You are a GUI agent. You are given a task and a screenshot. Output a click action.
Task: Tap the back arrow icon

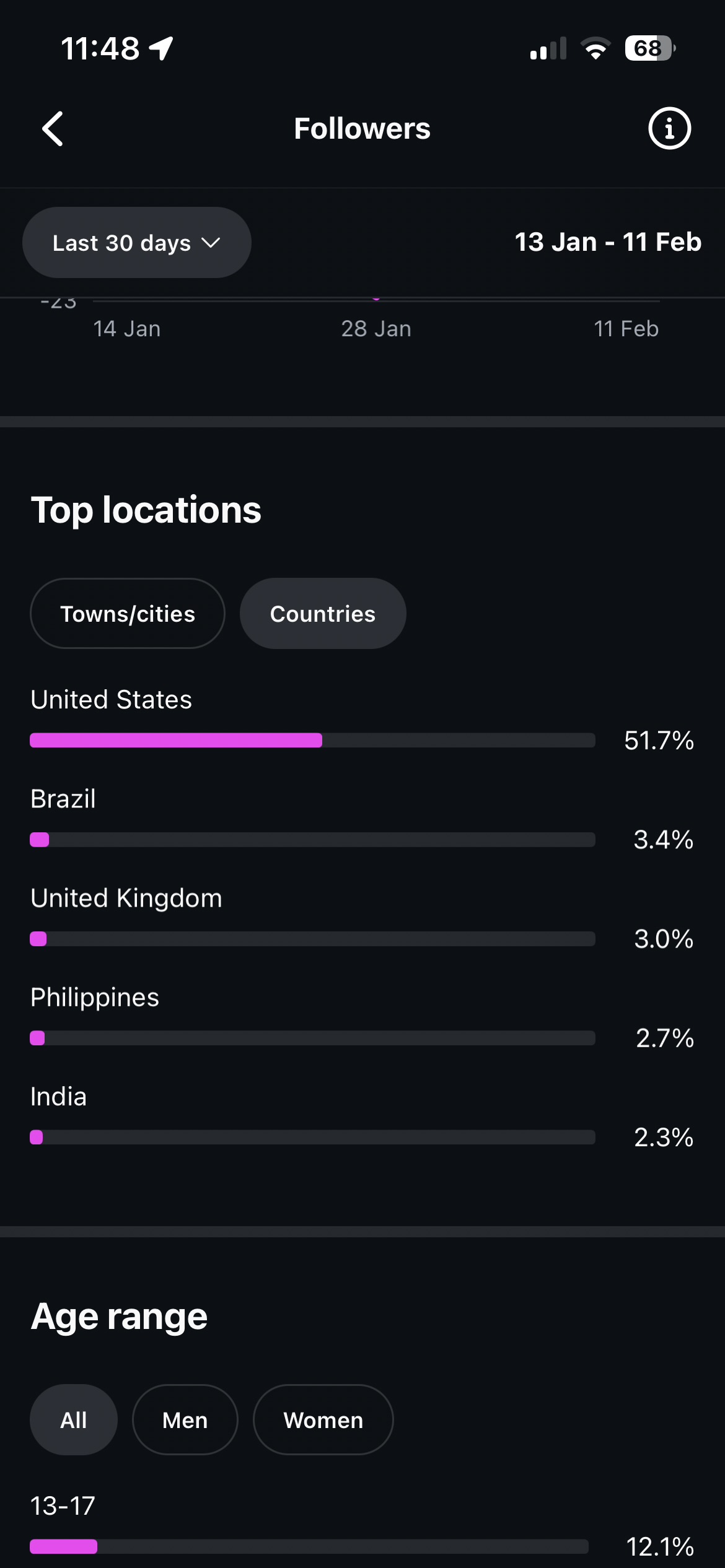point(53,129)
